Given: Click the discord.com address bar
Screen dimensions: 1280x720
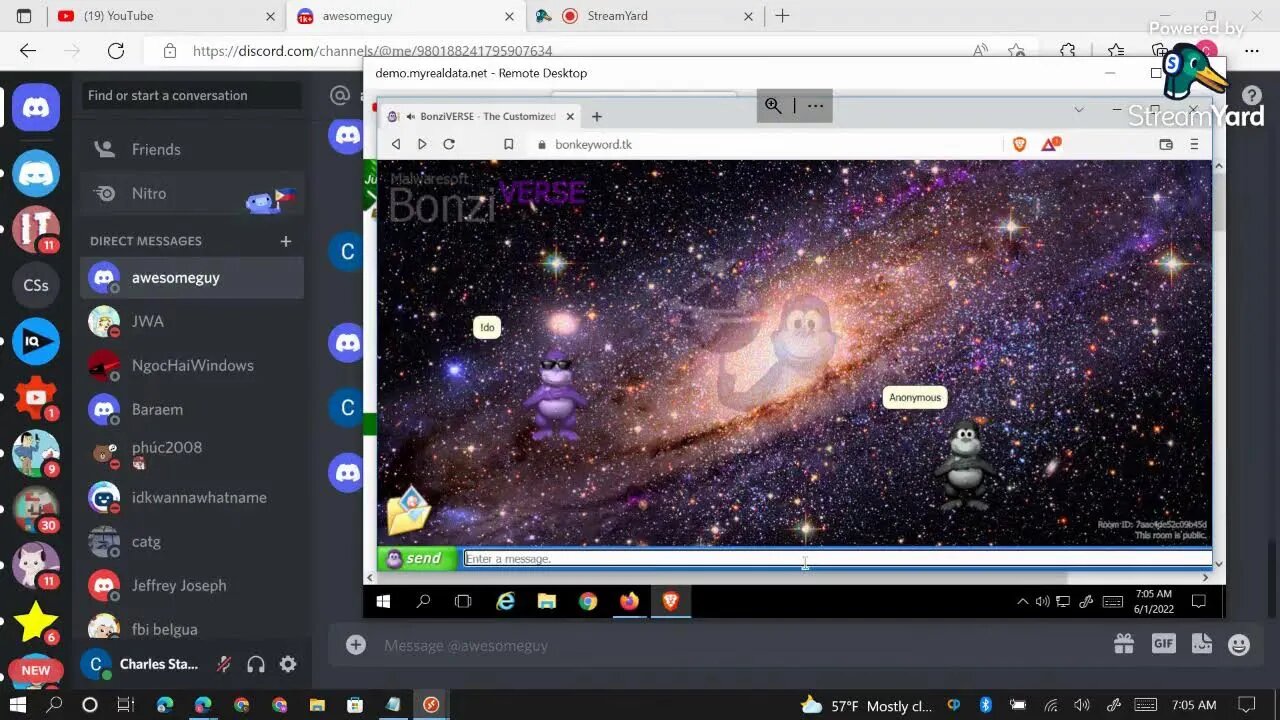Looking at the screenshot, I should click(x=560, y=51).
